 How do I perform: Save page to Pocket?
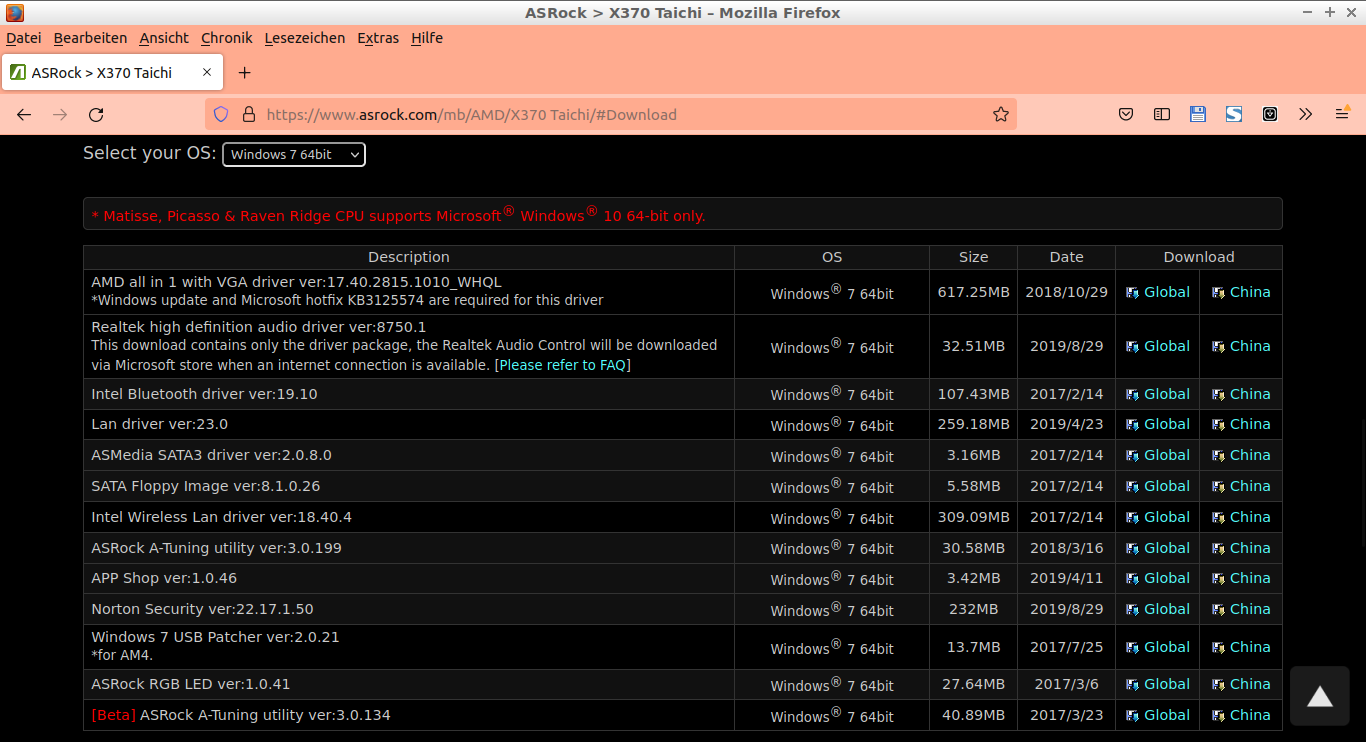pyautogui.click(x=1126, y=115)
